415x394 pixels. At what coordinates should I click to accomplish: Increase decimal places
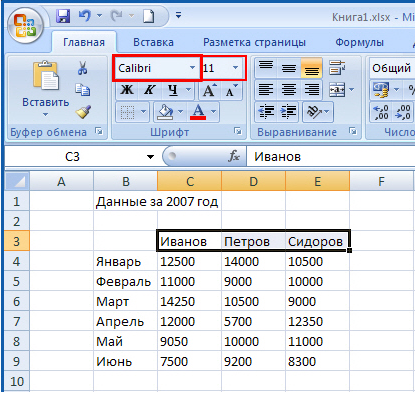(381, 112)
